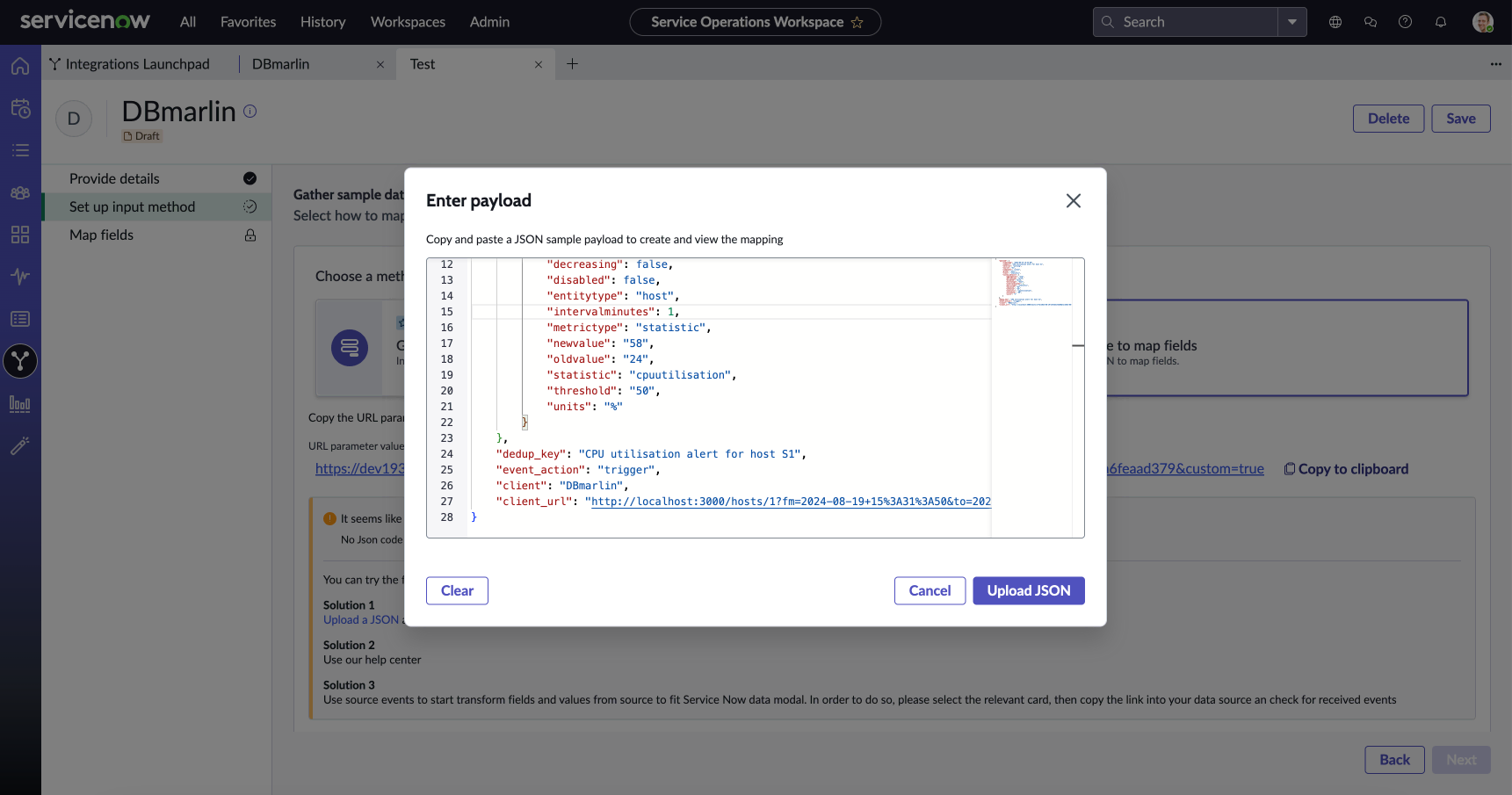Select the Map fields step
This screenshot has height=795, width=1512.
(156, 235)
